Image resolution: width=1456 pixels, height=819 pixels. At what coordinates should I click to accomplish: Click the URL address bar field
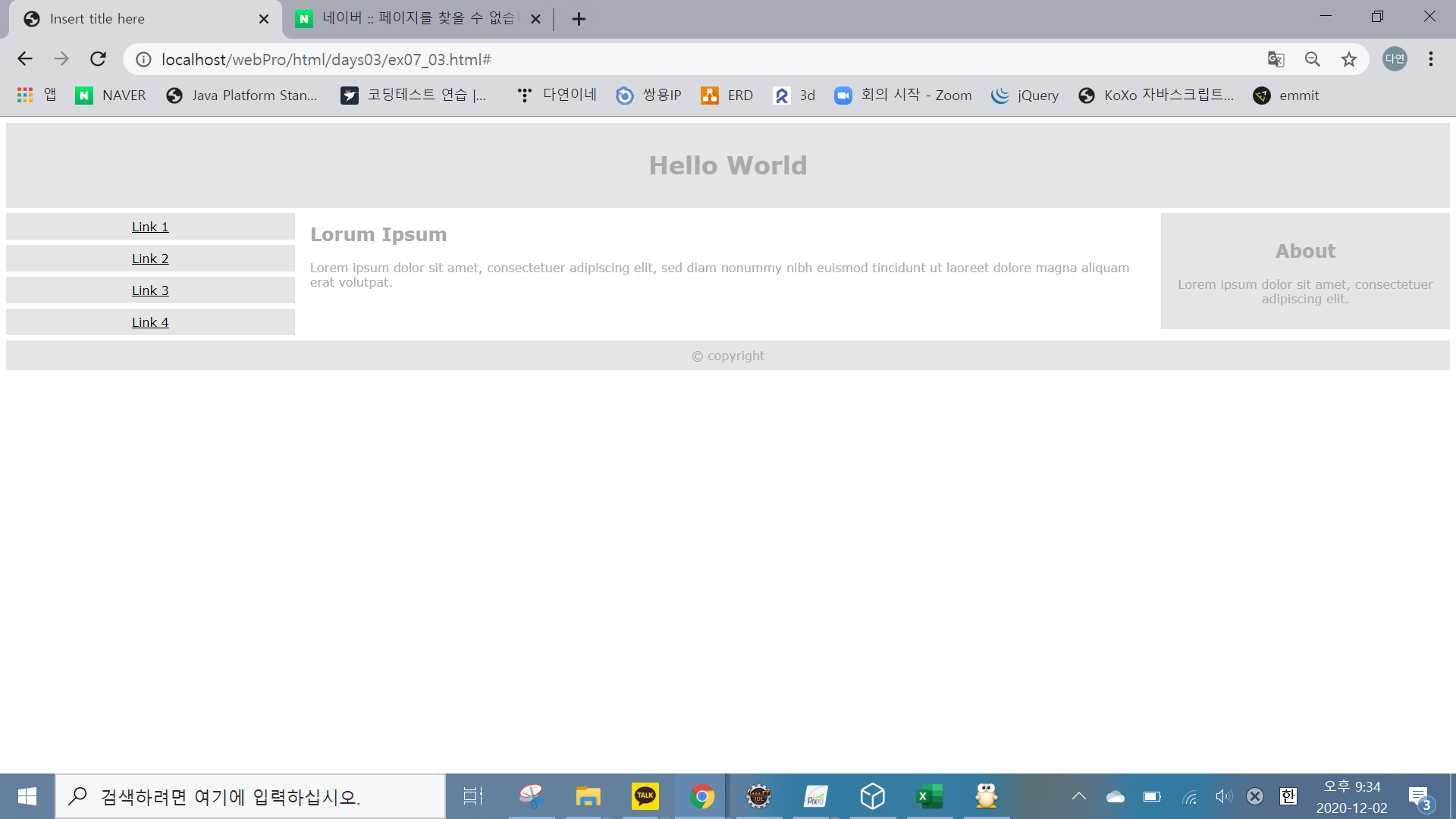tap(682, 59)
